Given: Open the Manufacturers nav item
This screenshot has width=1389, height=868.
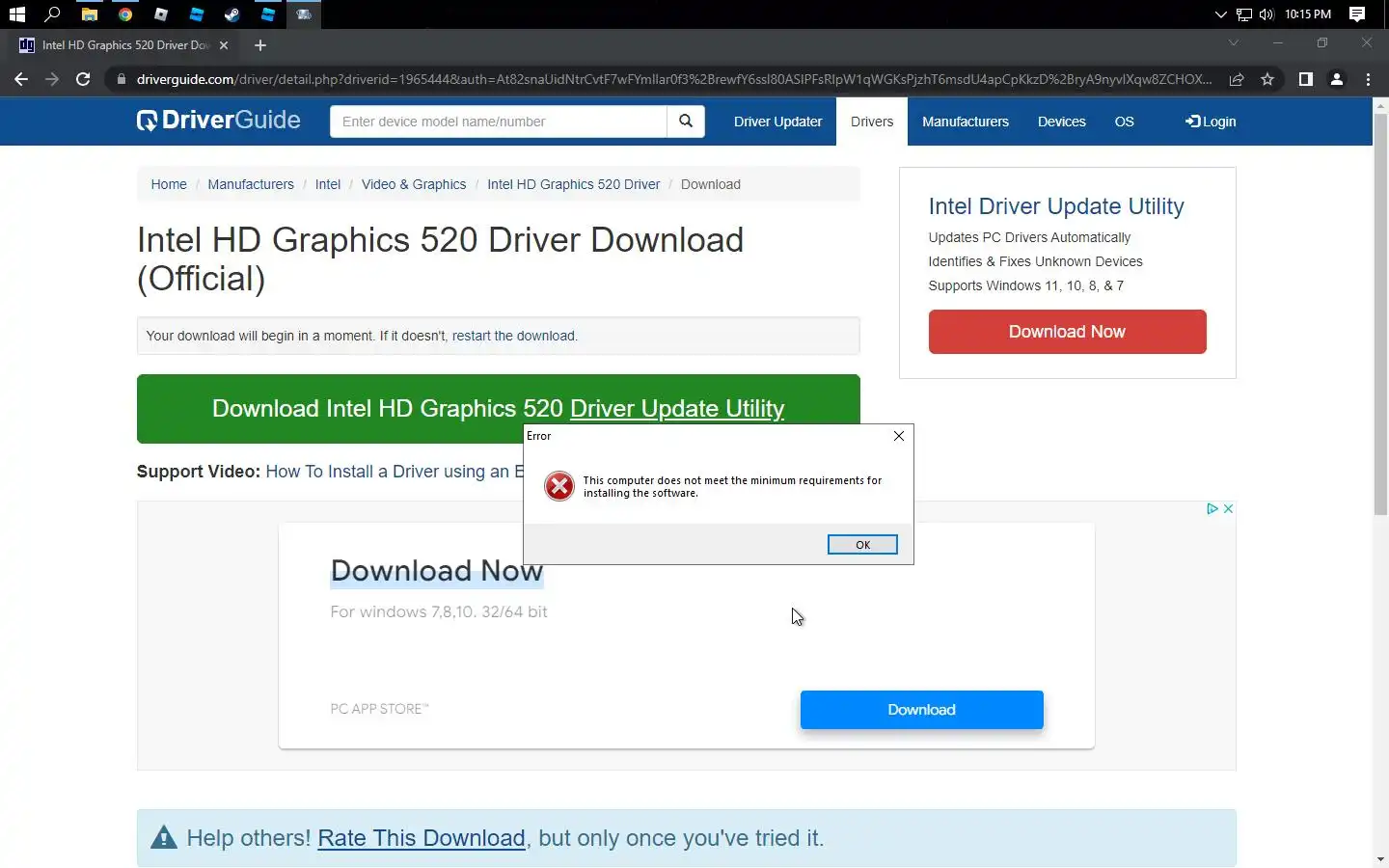Looking at the screenshot, I should (966, 122).
